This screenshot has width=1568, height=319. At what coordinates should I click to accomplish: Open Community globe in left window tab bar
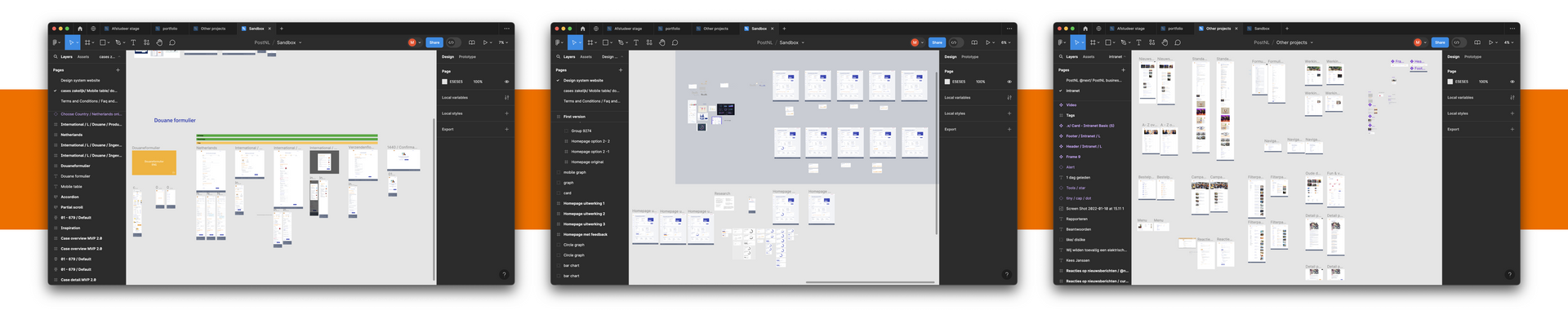coord(93,29)
